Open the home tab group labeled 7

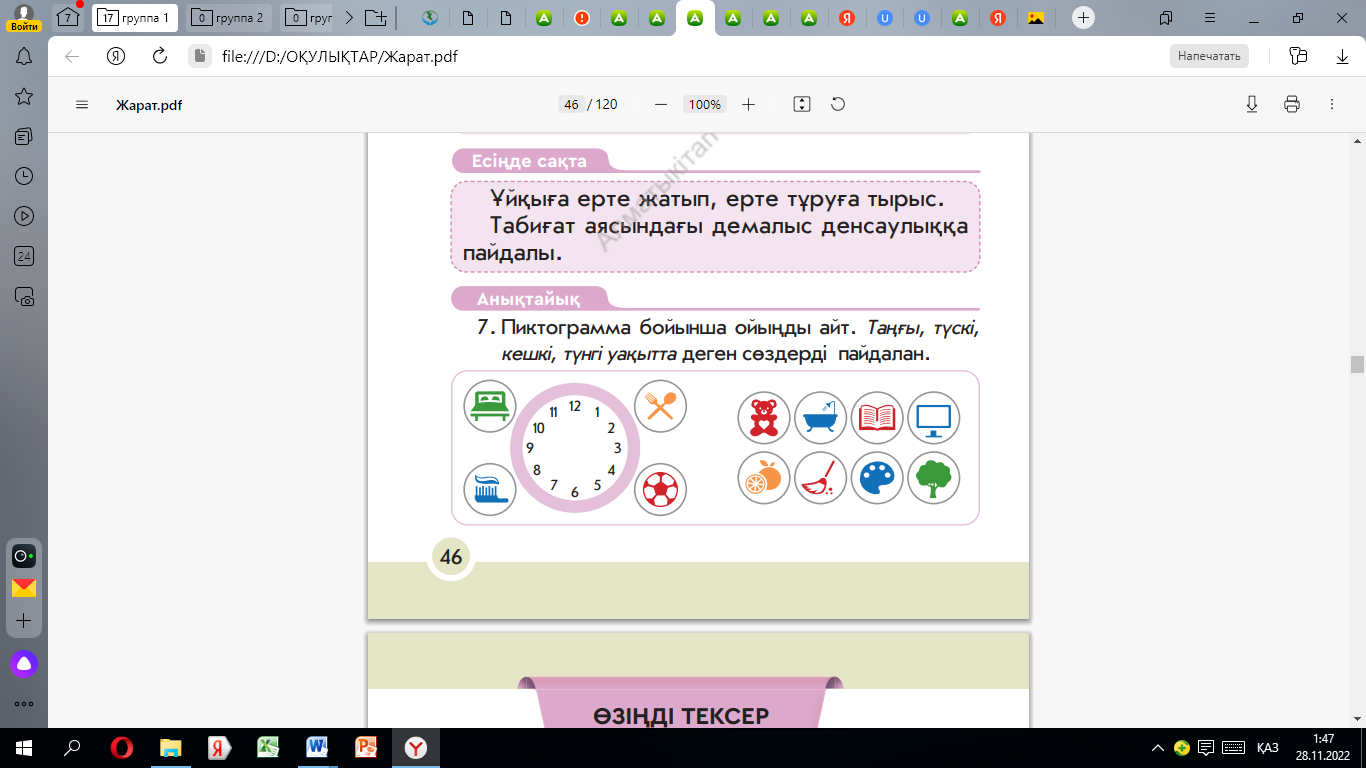click(68, 17)
